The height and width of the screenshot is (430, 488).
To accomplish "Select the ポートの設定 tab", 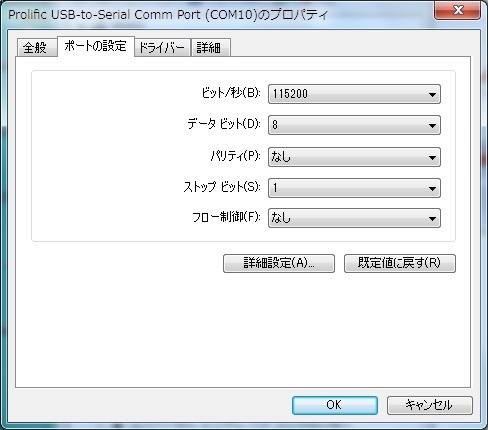I will 96,46.
